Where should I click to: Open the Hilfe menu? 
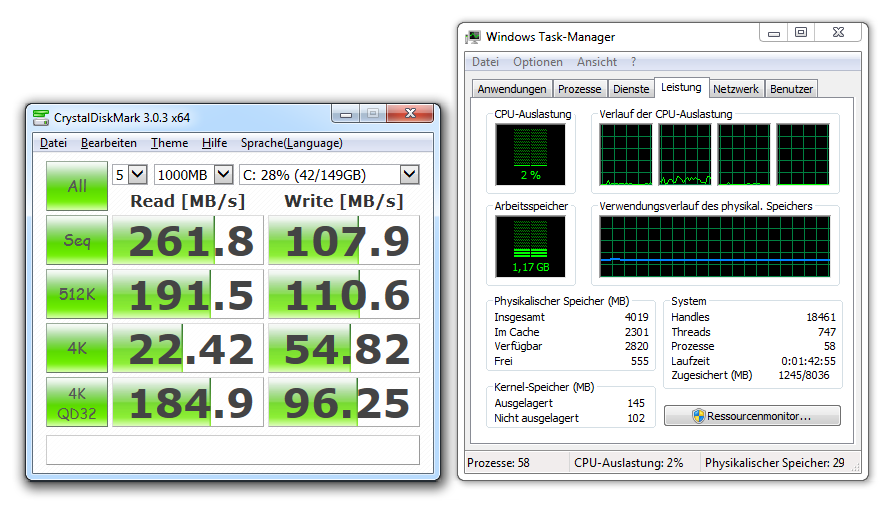point(214,143)
